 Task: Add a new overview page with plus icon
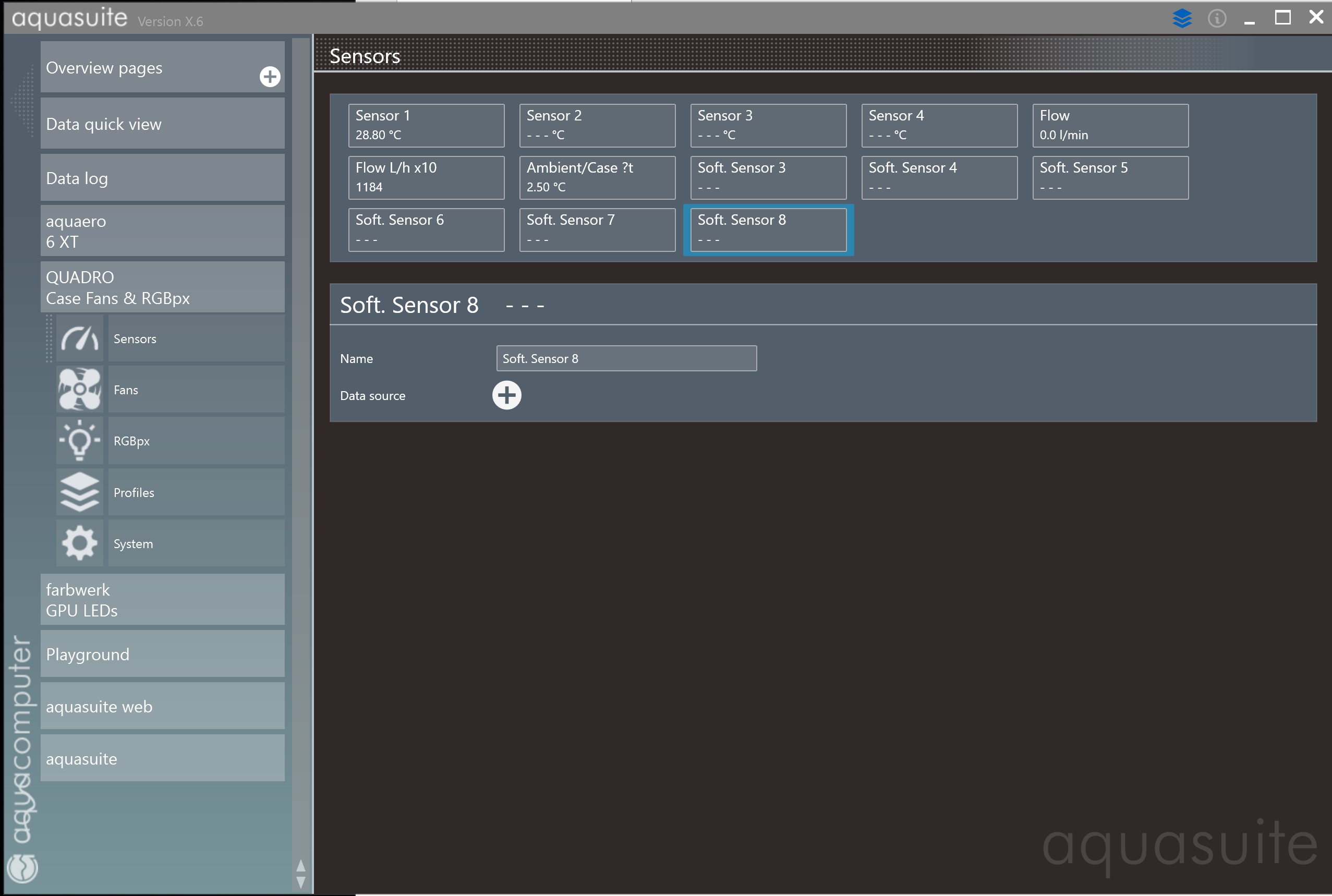(270, 77)
